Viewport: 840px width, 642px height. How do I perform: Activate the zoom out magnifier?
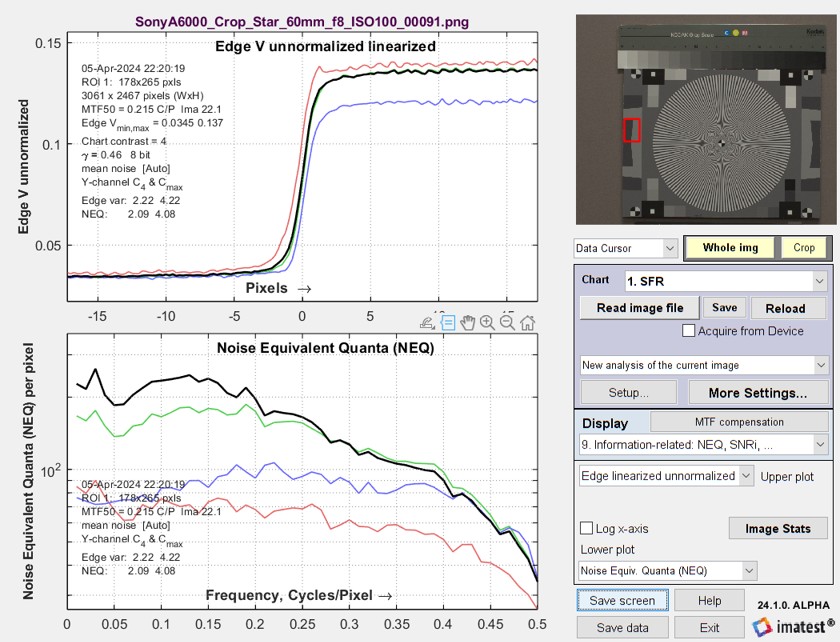coord(507,323)
